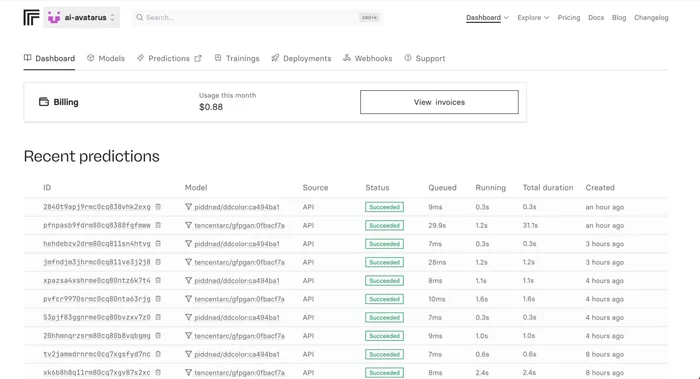The width and height of the screenshot is (700, 379).
Task: Click Succeeded badge in the pfnpasb9fdrm row
Action: [384, 225]
